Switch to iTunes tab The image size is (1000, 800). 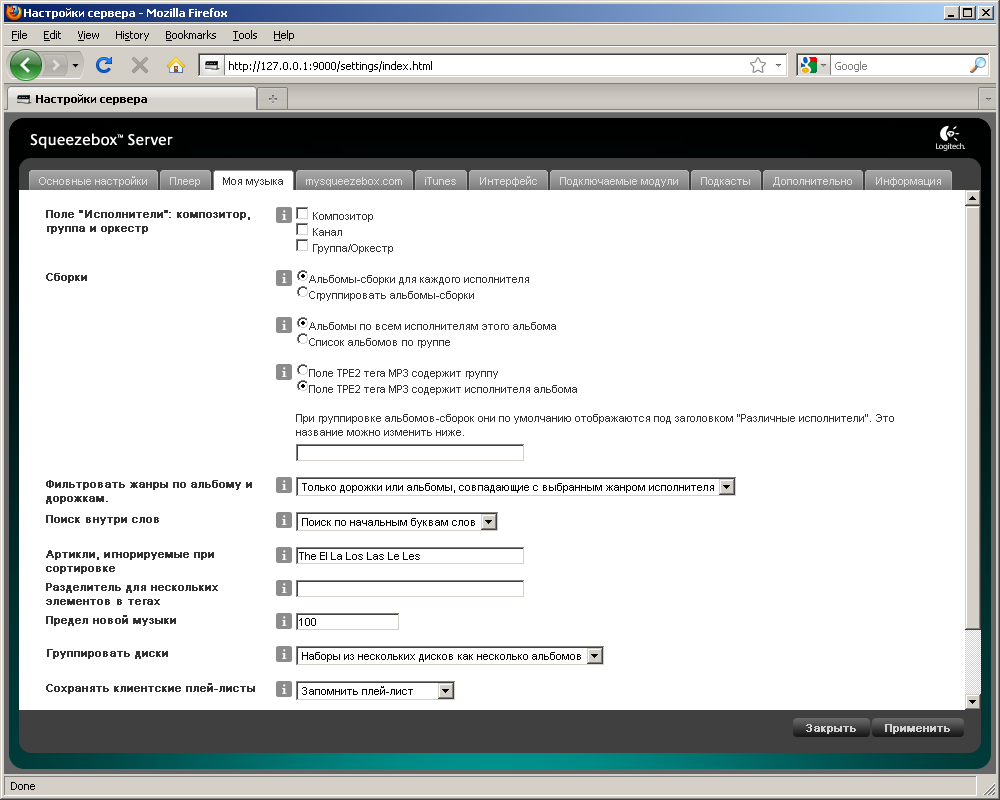point(441,181)
